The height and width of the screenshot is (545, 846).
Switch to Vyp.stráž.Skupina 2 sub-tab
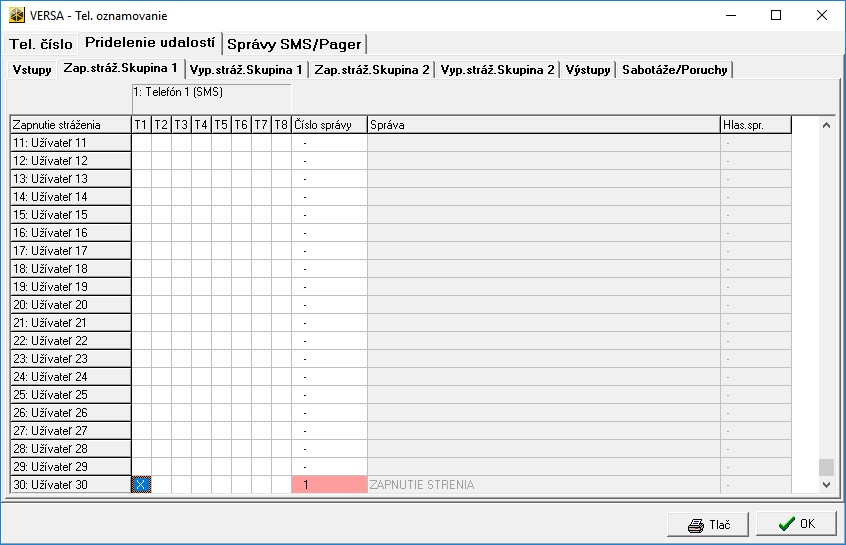[498, 70]
